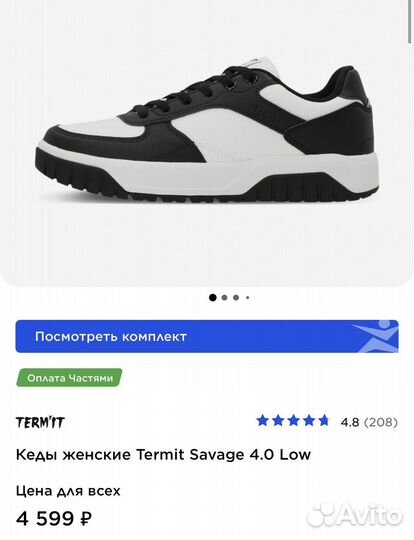This screenshot has width=414, height=540.
Task: Click the Avito watermark logo
Action: click(355, 516)
